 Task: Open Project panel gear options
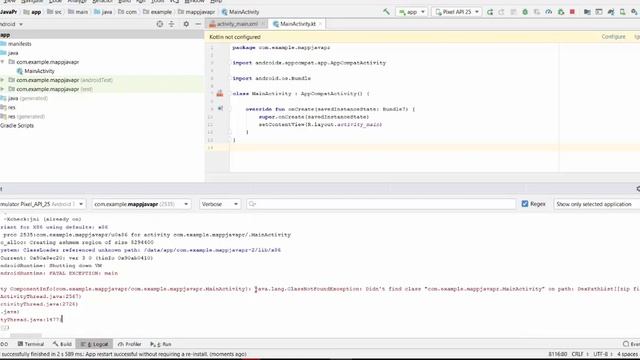click(x=186, y=24)
